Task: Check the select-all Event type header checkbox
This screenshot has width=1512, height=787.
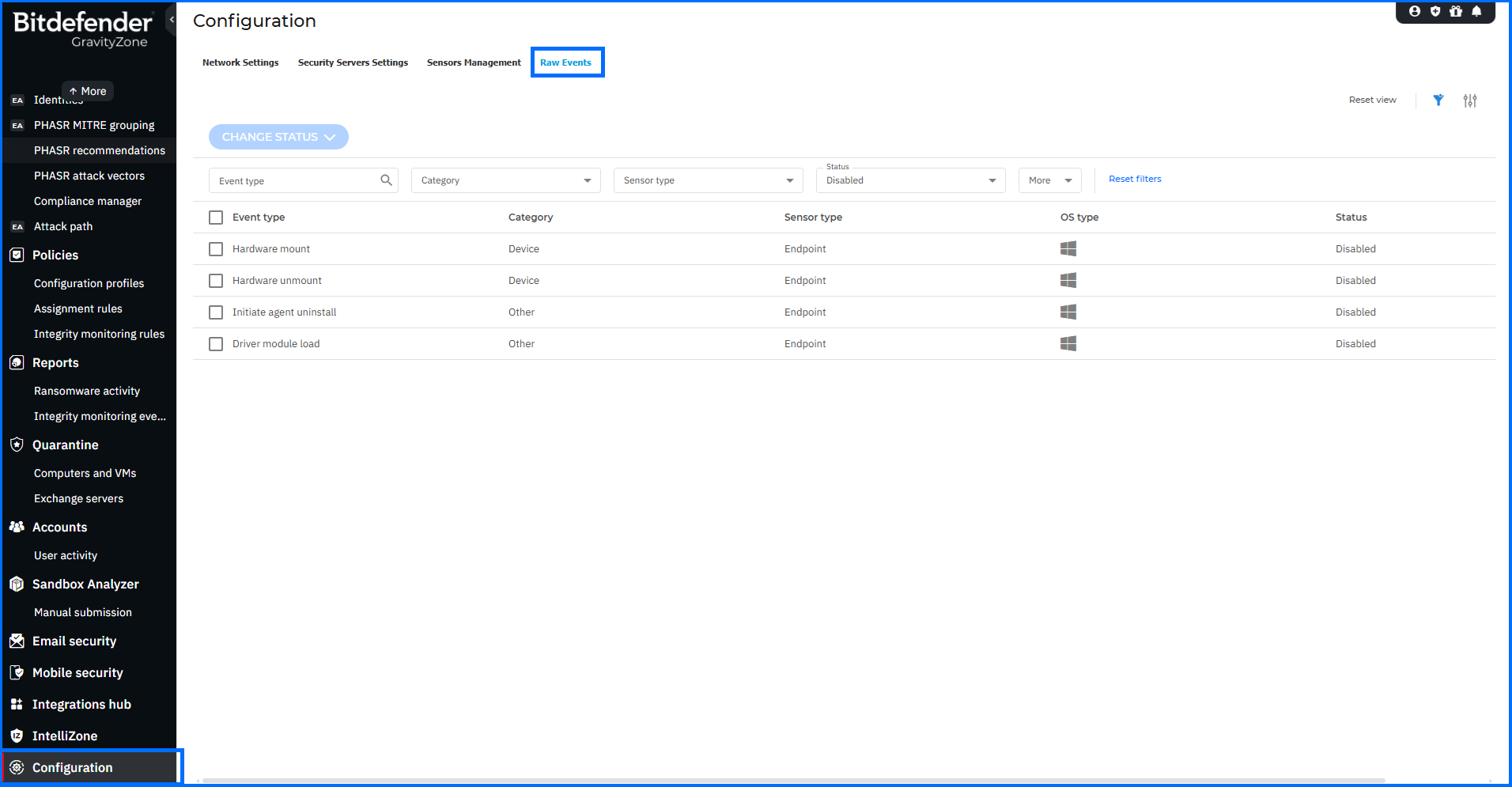Action: [x=216, y=218]
